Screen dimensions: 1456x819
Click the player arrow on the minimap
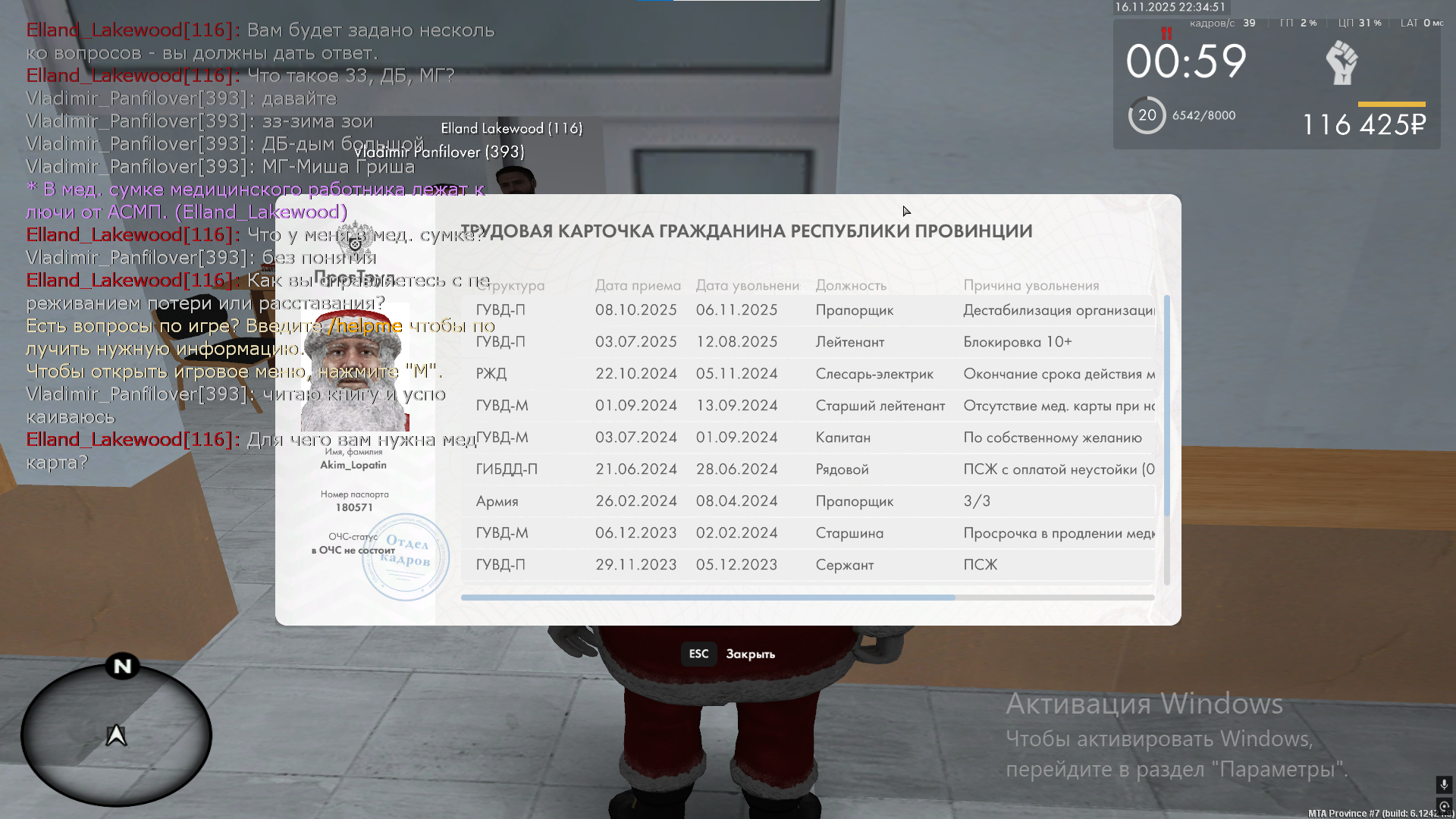point(116,735)
